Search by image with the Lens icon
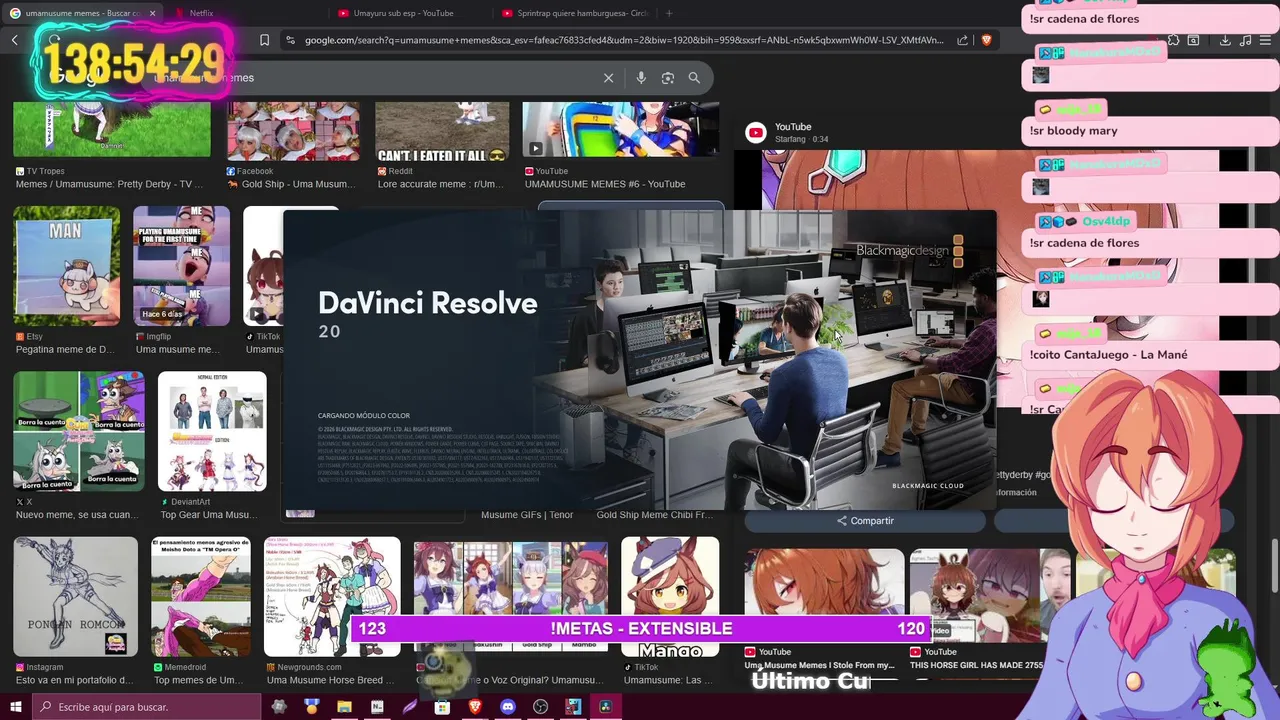 pyautogui.click(x=668, y=78)
